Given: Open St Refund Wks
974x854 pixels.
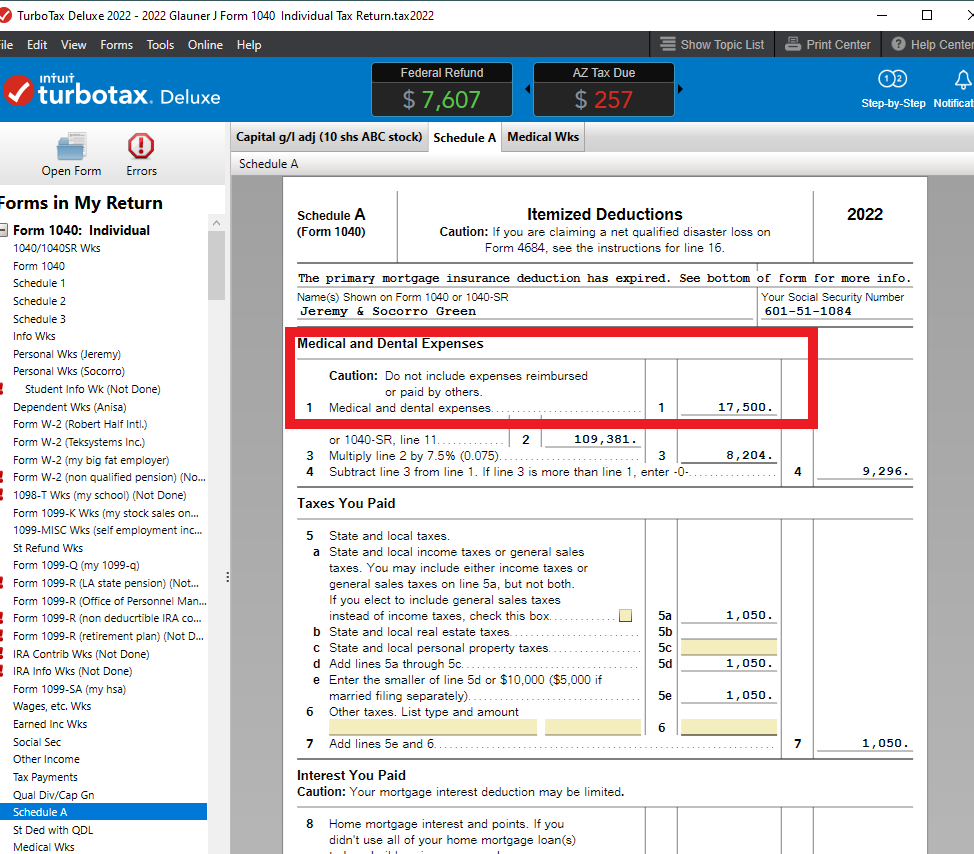Looking at the screenshot, I should (48, 548).
